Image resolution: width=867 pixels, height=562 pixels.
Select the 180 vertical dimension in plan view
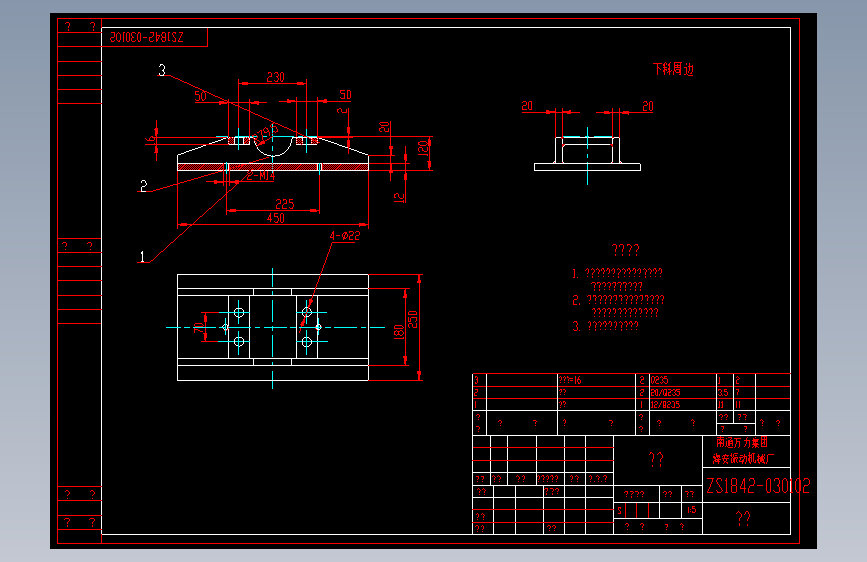click(399, 332)
